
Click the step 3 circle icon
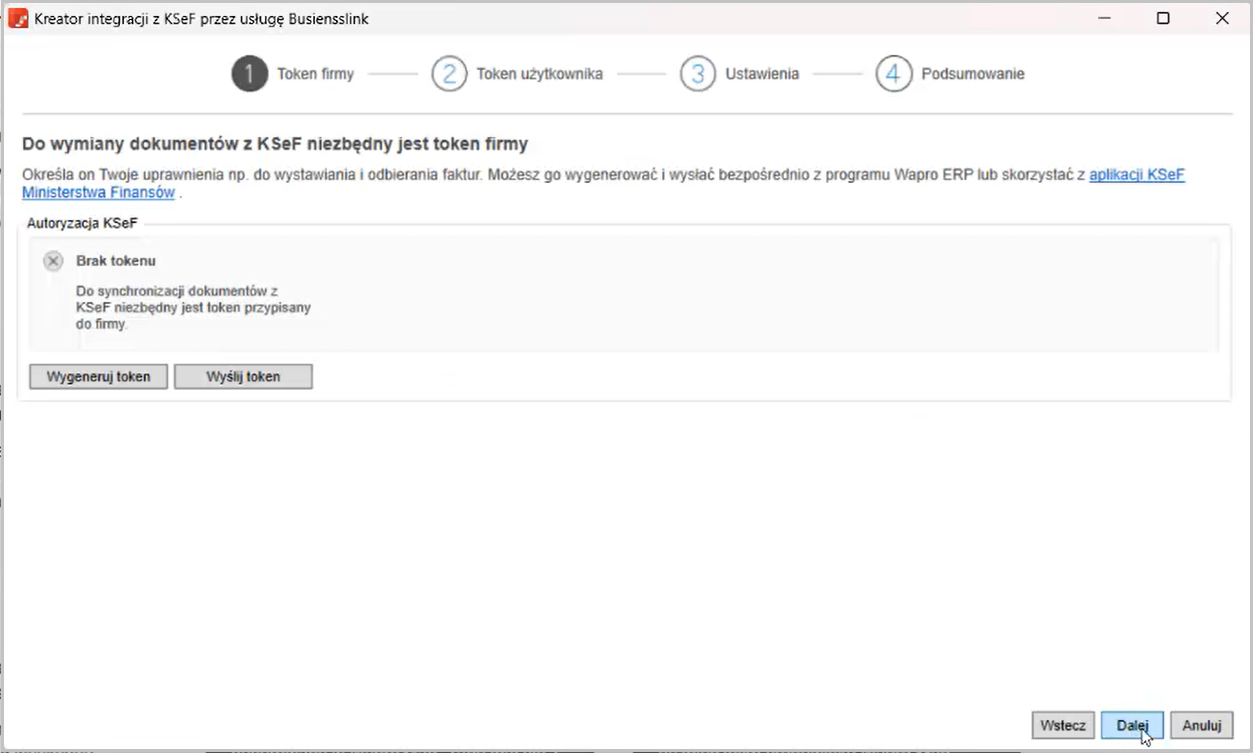[698, 74]
